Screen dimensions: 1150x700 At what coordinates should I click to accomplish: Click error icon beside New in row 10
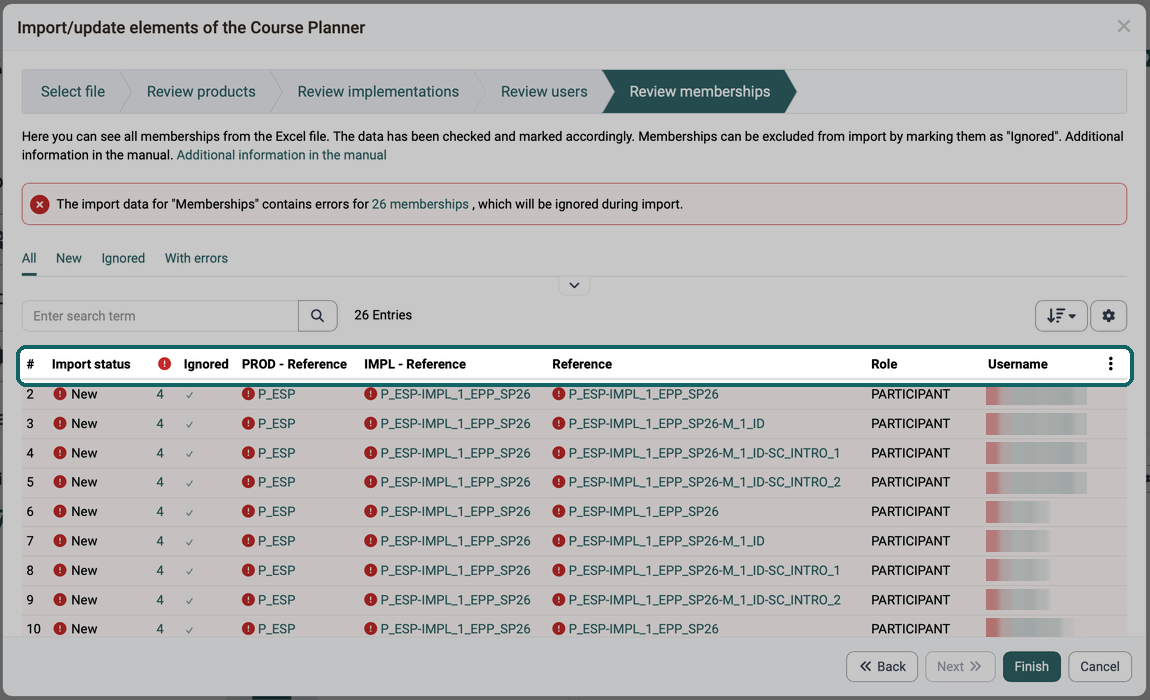click(x=60, y=629)
